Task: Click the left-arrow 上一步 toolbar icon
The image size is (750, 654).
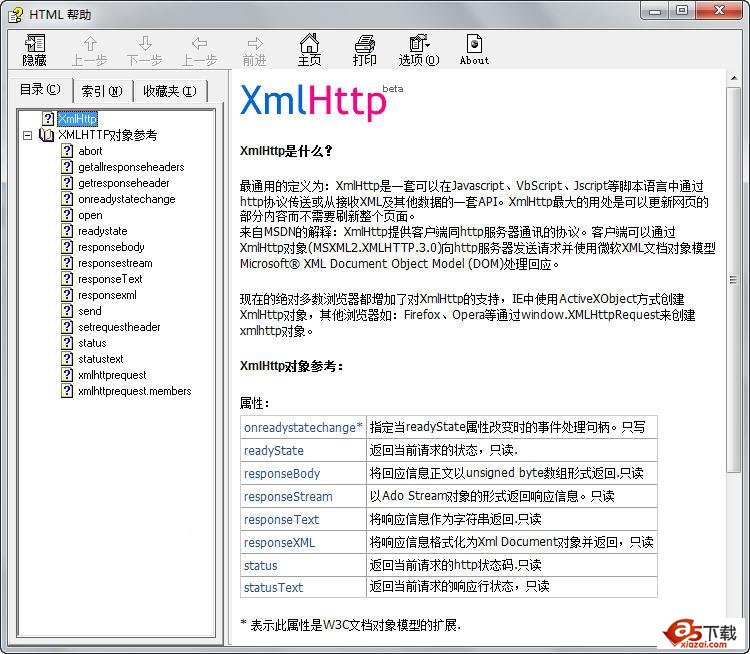Action: (199, 50)
